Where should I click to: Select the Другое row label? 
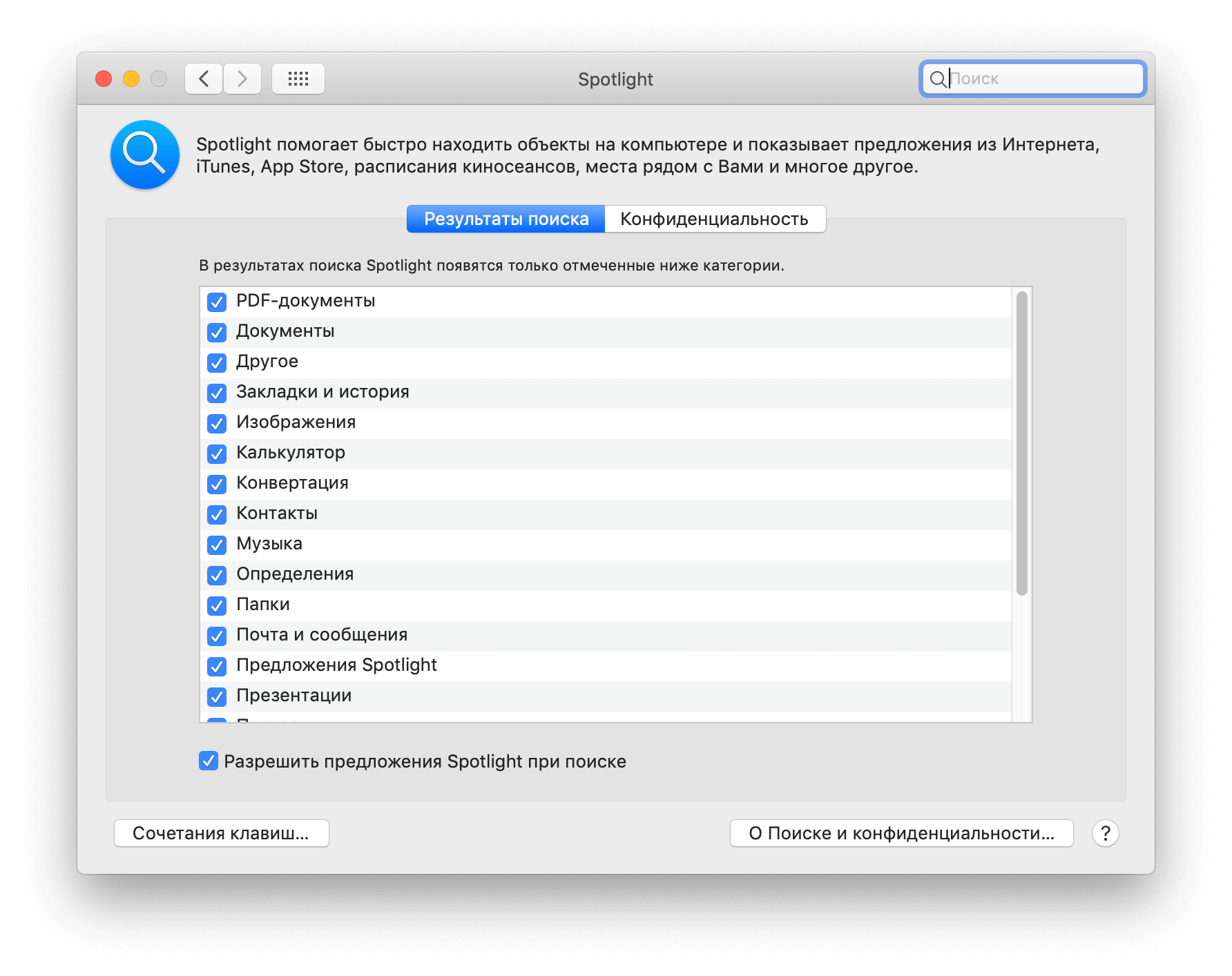click(x=267, y=362)
